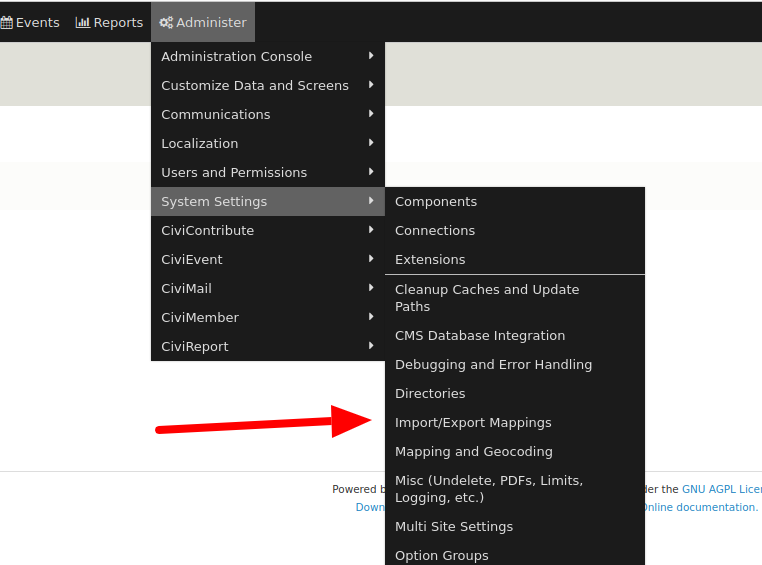This screenshot has width=762, height=565.
Task: Expand arrow next to CiviMail
Action: click(x=371, y=288)
